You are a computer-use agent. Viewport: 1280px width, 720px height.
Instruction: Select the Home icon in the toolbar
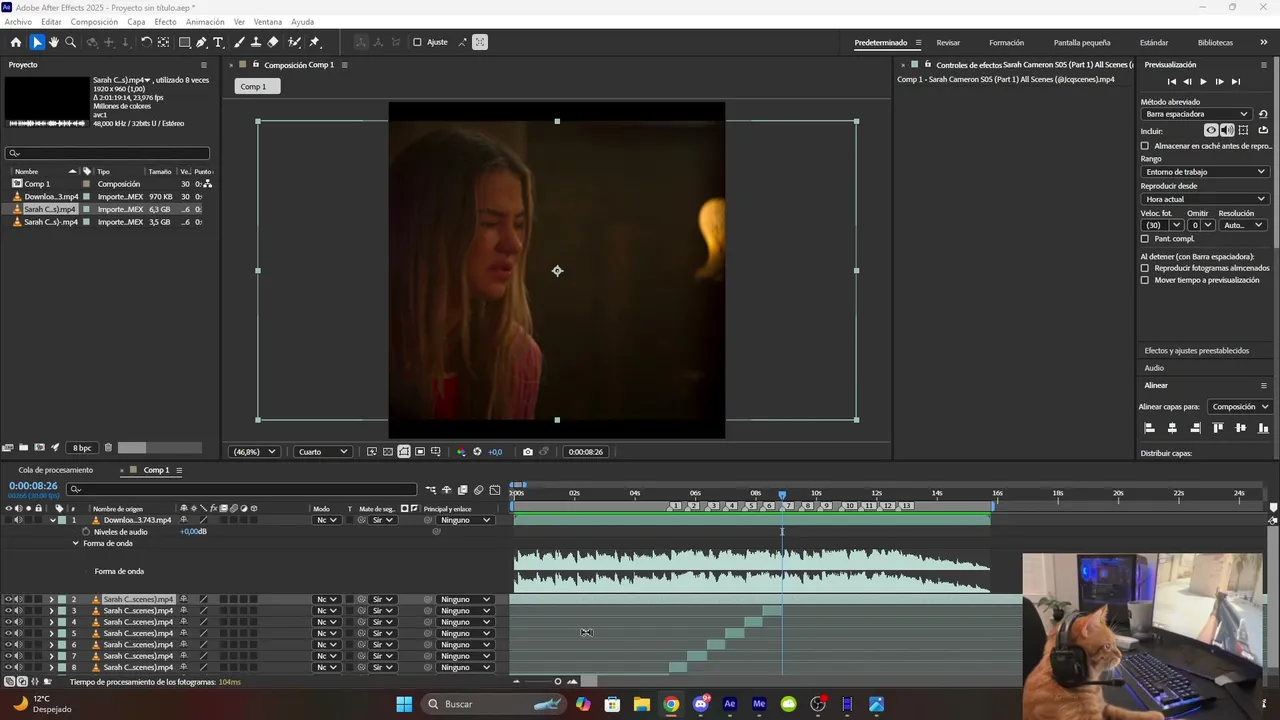click(15, 42)
